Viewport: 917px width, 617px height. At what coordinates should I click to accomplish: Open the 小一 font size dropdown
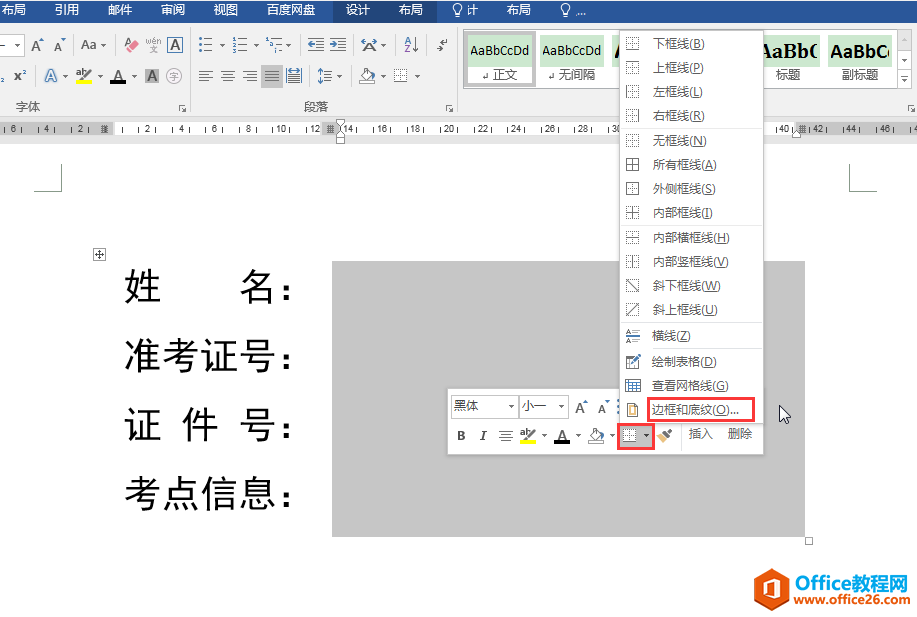click(x=562, y=407)
